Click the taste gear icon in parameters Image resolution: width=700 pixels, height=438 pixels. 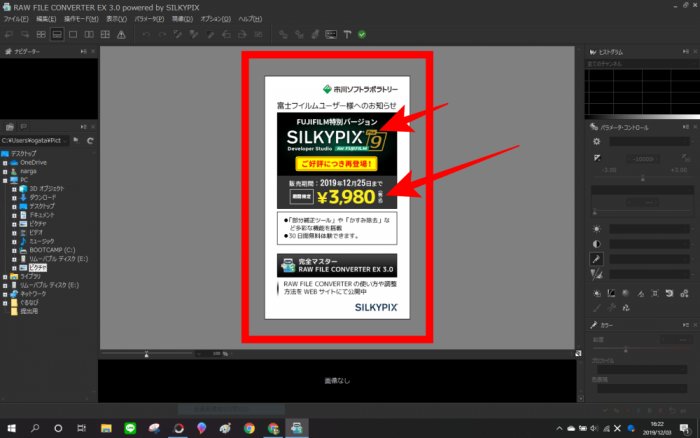tap(597, 142)
